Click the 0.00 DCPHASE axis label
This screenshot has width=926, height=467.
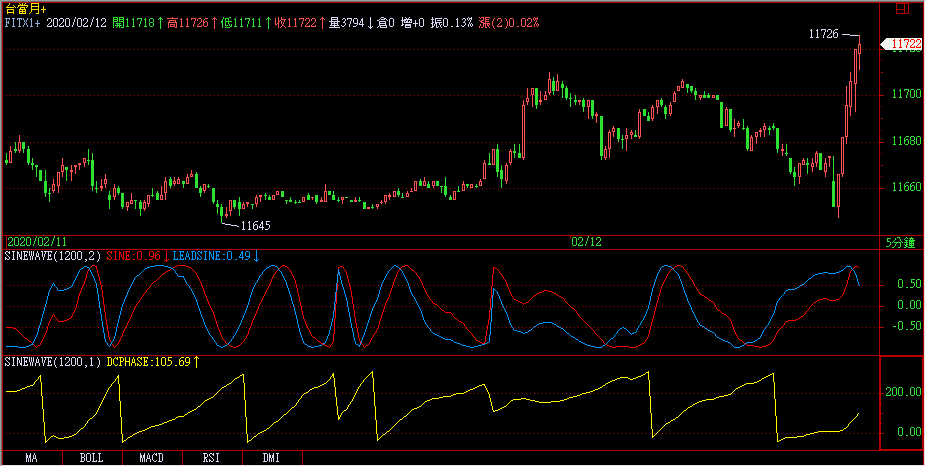[909, 433]
